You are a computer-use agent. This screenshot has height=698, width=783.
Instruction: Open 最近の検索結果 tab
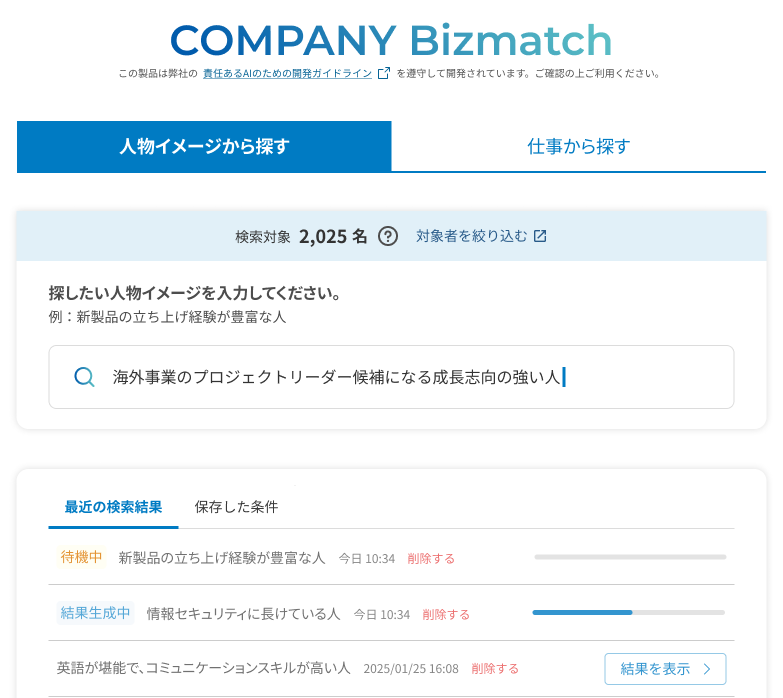click(x=113, y=507)
